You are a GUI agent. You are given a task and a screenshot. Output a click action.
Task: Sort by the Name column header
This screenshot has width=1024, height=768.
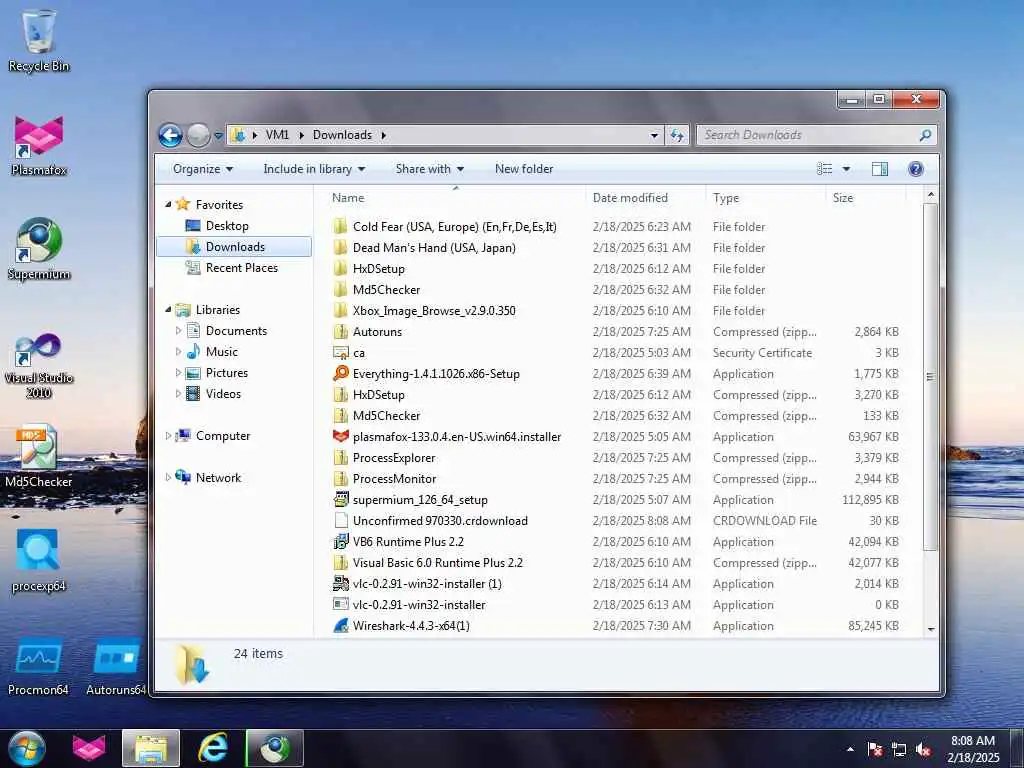click(x=455, y=198)
